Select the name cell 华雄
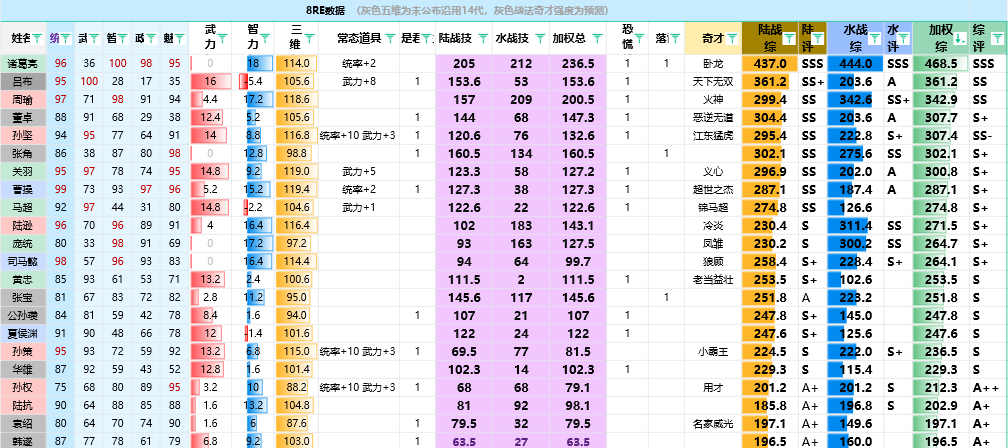 point(23,370)
